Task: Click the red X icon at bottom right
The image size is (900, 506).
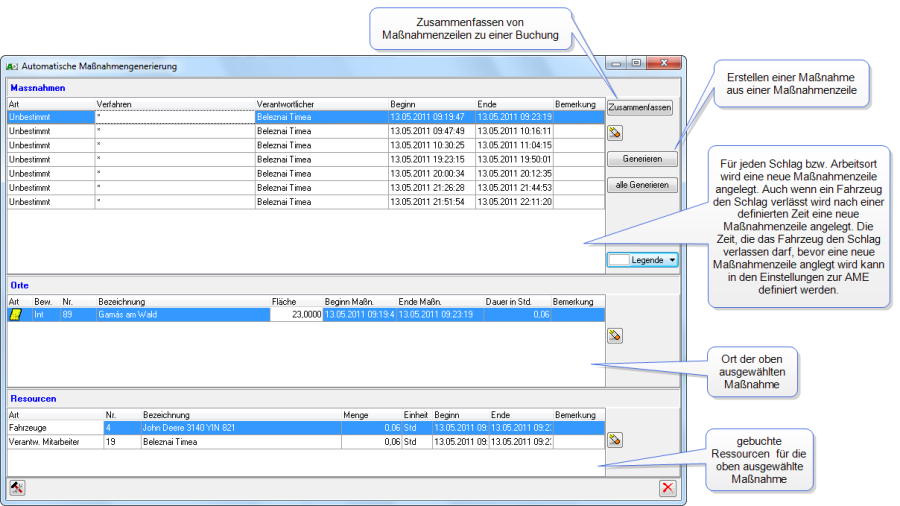Action: click(x=667, y=488)
